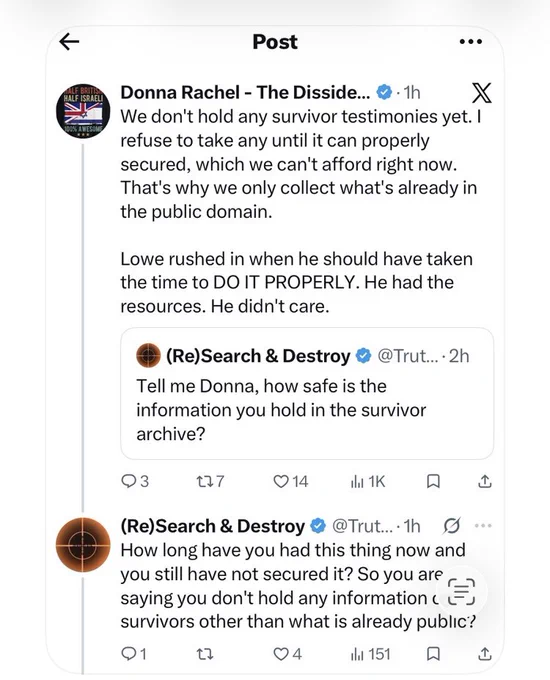This screenshot has width=550, height=680.
Task: Share Donna Rachel's post
Action: [485, 481]
